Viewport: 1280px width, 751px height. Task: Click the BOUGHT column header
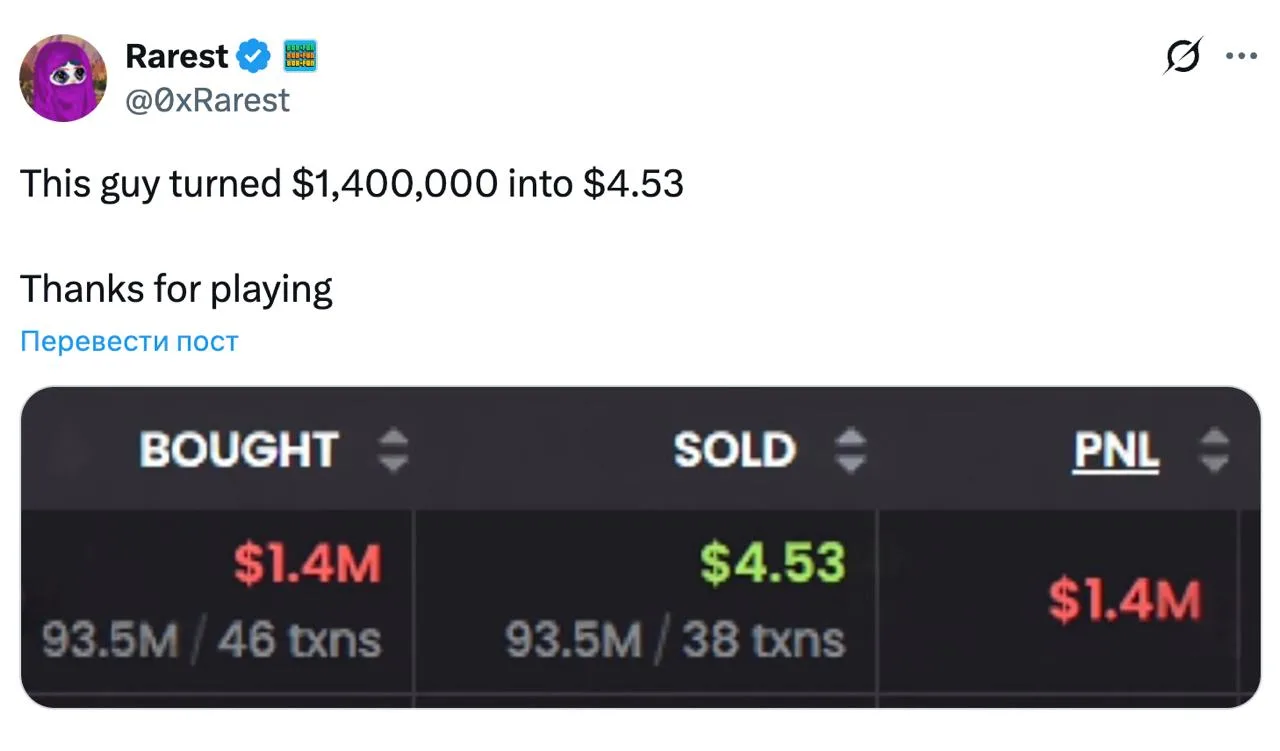[239, 450]
